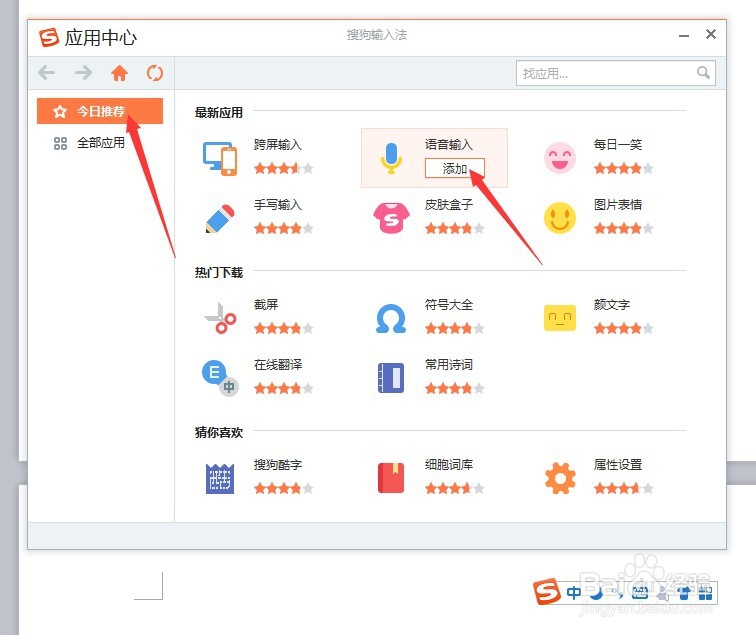Click the 手写输入 app name
The height and width of the screenshot is (635, 756).
[x=278, y=205]
